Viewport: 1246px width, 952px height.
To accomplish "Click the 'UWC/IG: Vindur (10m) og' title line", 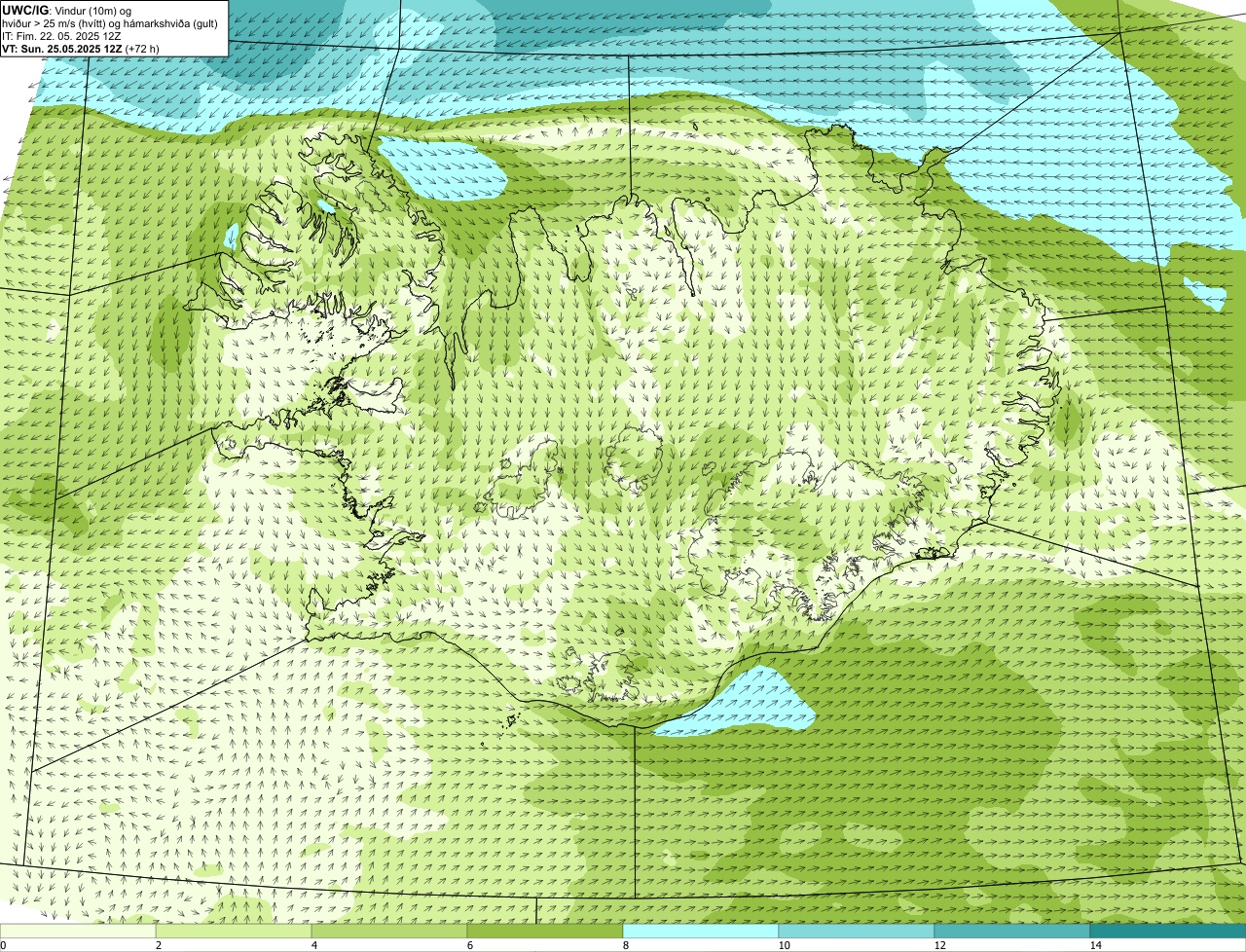I will 66,10.
